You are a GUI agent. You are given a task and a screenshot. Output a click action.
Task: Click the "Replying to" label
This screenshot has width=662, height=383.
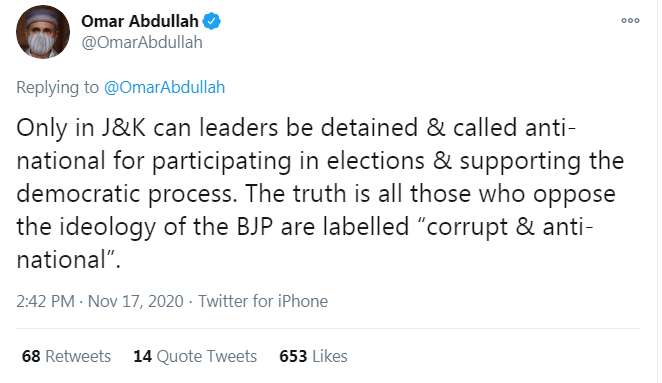[x=57, y=87]
